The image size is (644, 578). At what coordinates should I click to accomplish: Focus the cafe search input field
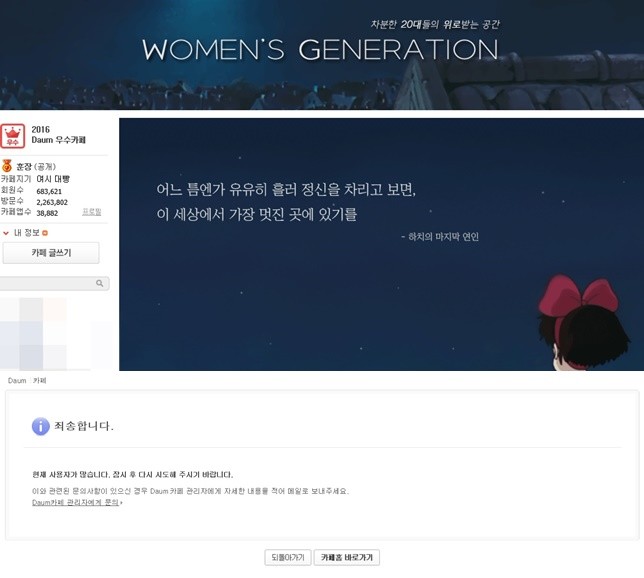pos(47,284)
